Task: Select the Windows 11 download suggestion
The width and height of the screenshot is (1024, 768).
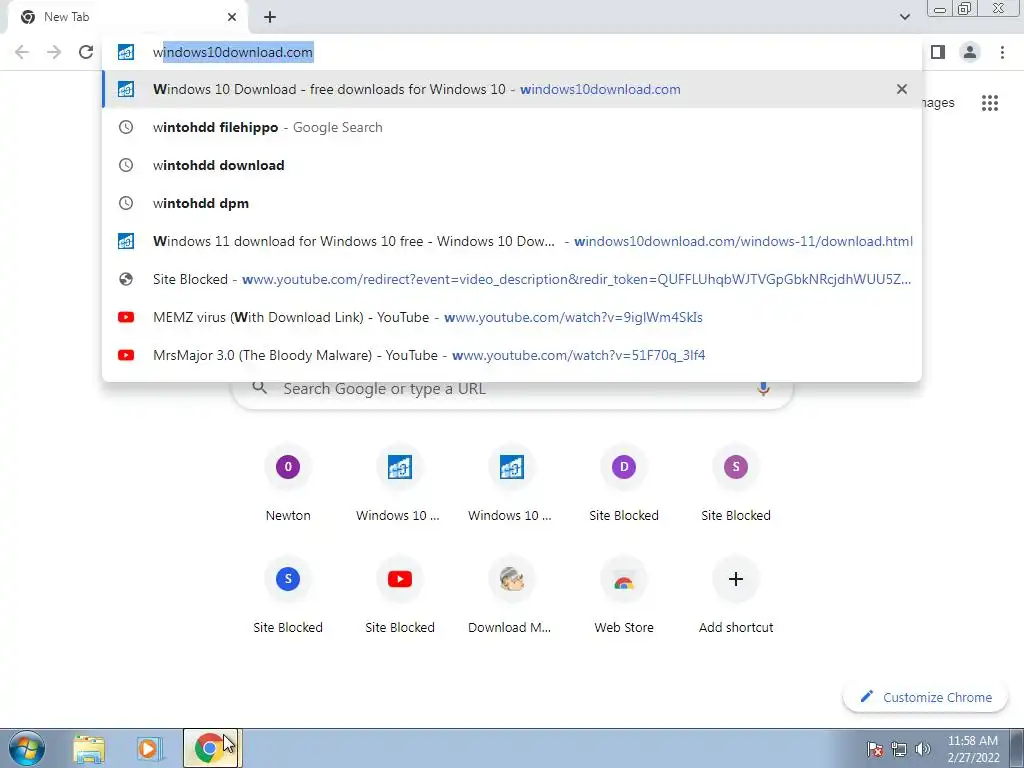Action: 512,241
